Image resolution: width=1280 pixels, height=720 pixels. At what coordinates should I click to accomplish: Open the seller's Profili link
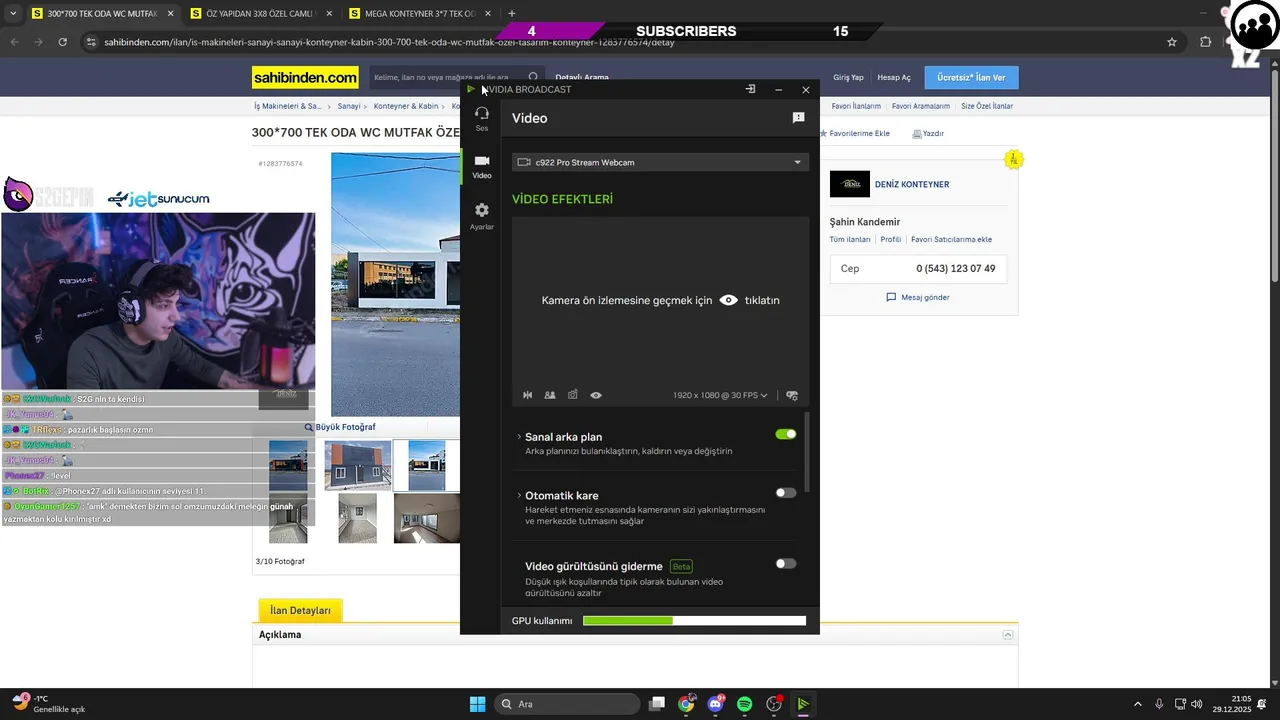coord(891,240)
